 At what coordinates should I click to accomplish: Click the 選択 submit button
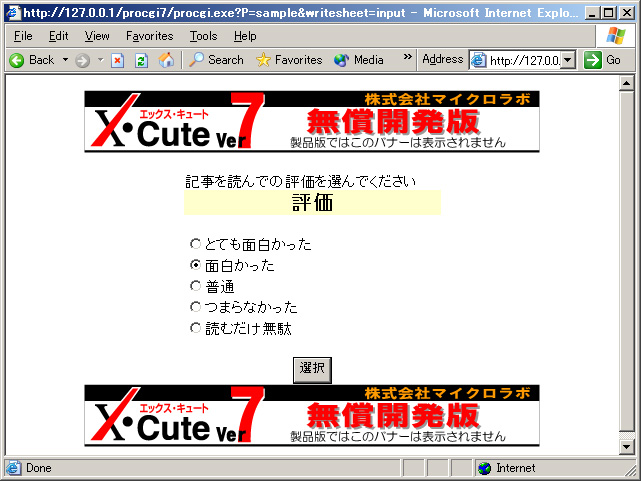pyautogui.click(x=312, y=370)
